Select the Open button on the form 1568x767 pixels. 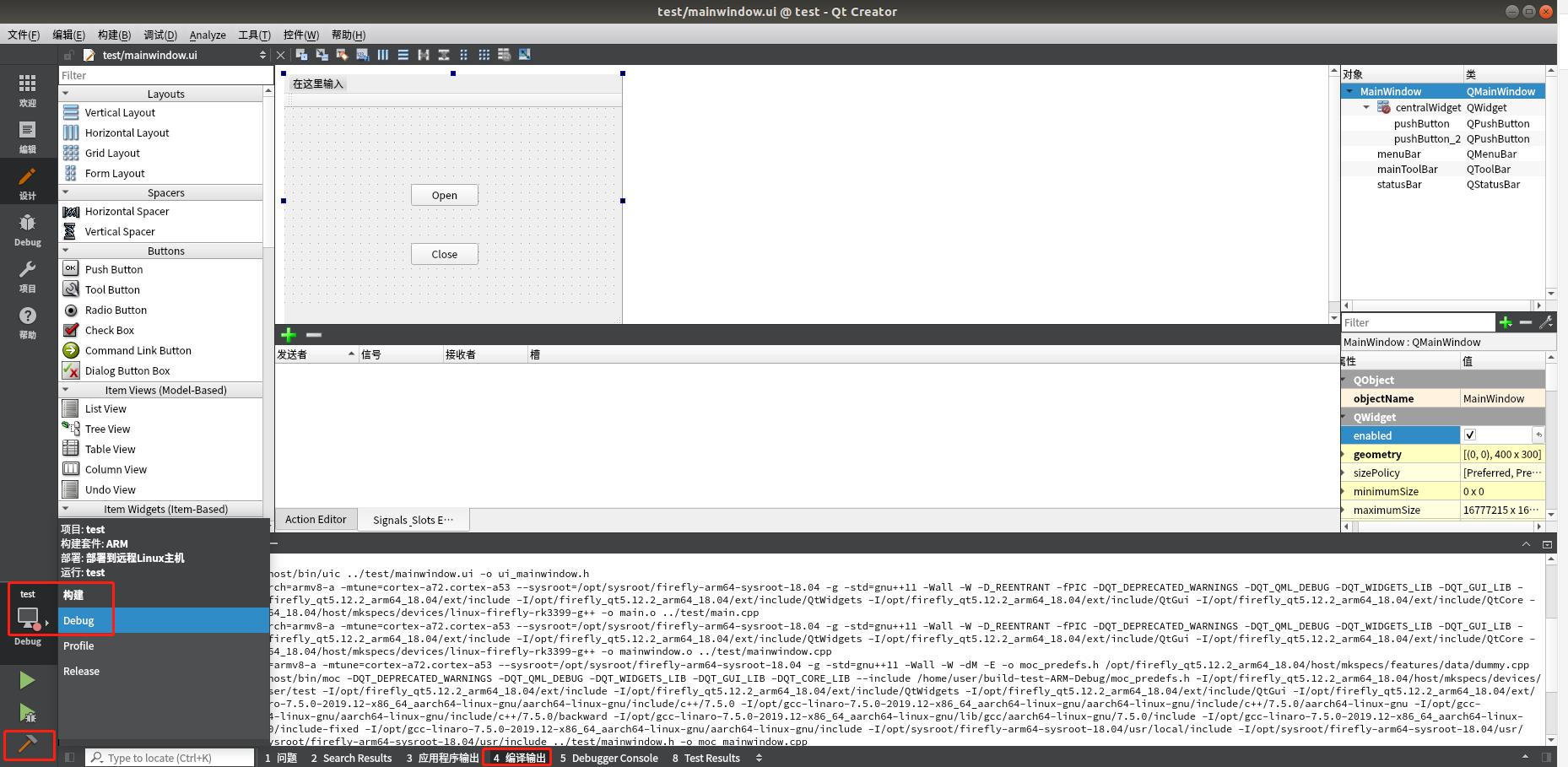pos(444,195)
